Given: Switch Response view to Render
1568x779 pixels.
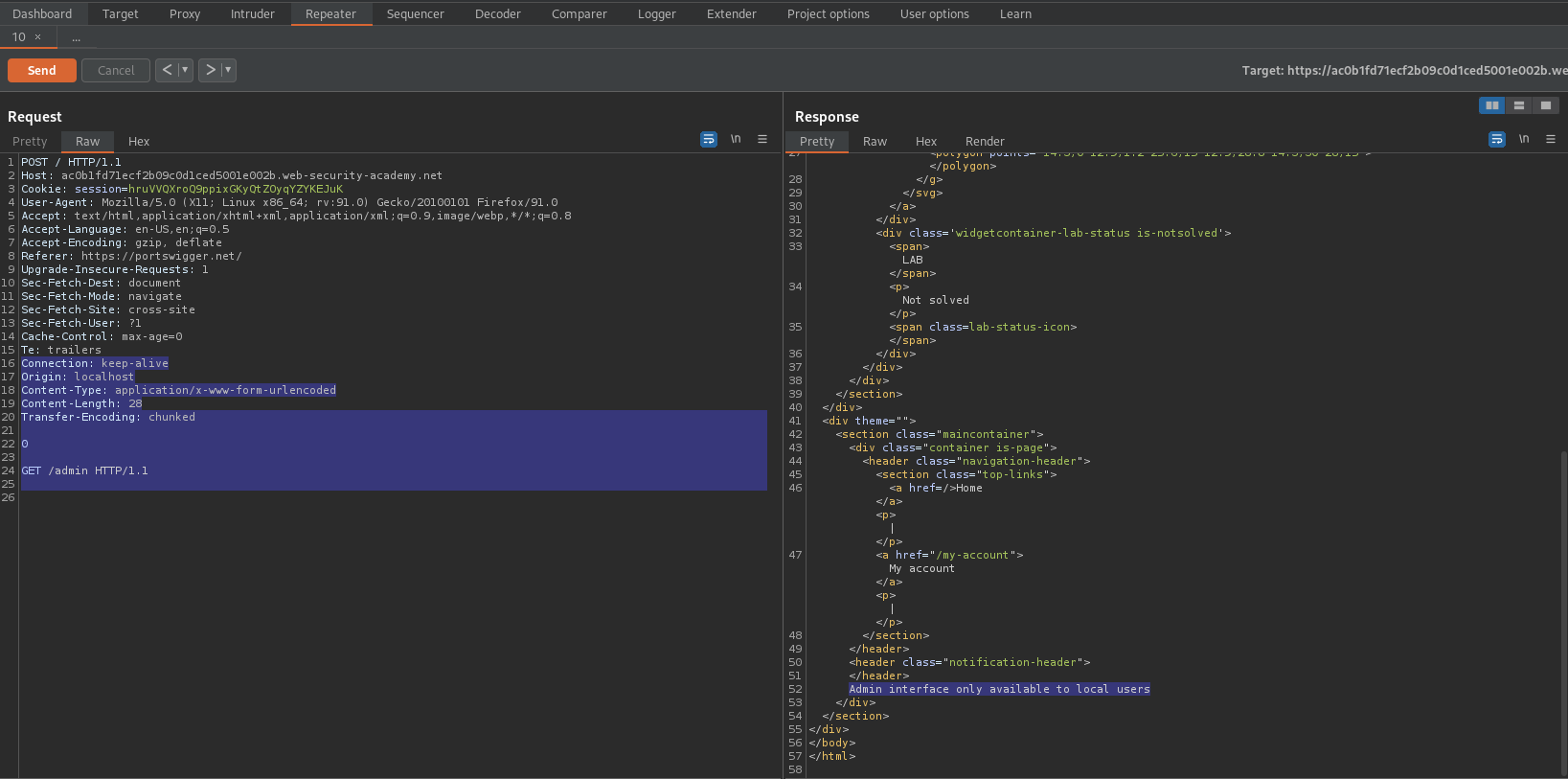Looking at the screenshot, I should pos(985,141).
